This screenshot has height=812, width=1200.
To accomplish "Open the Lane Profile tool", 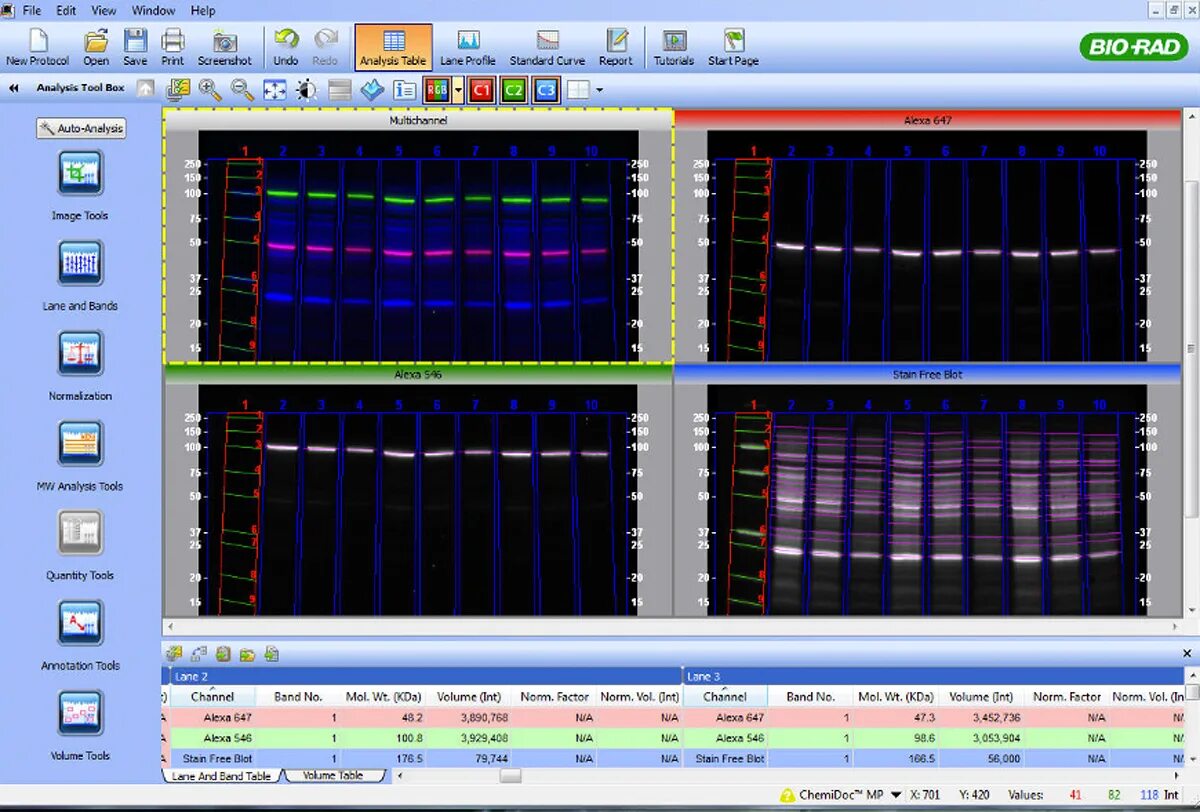I will [468, 46].
